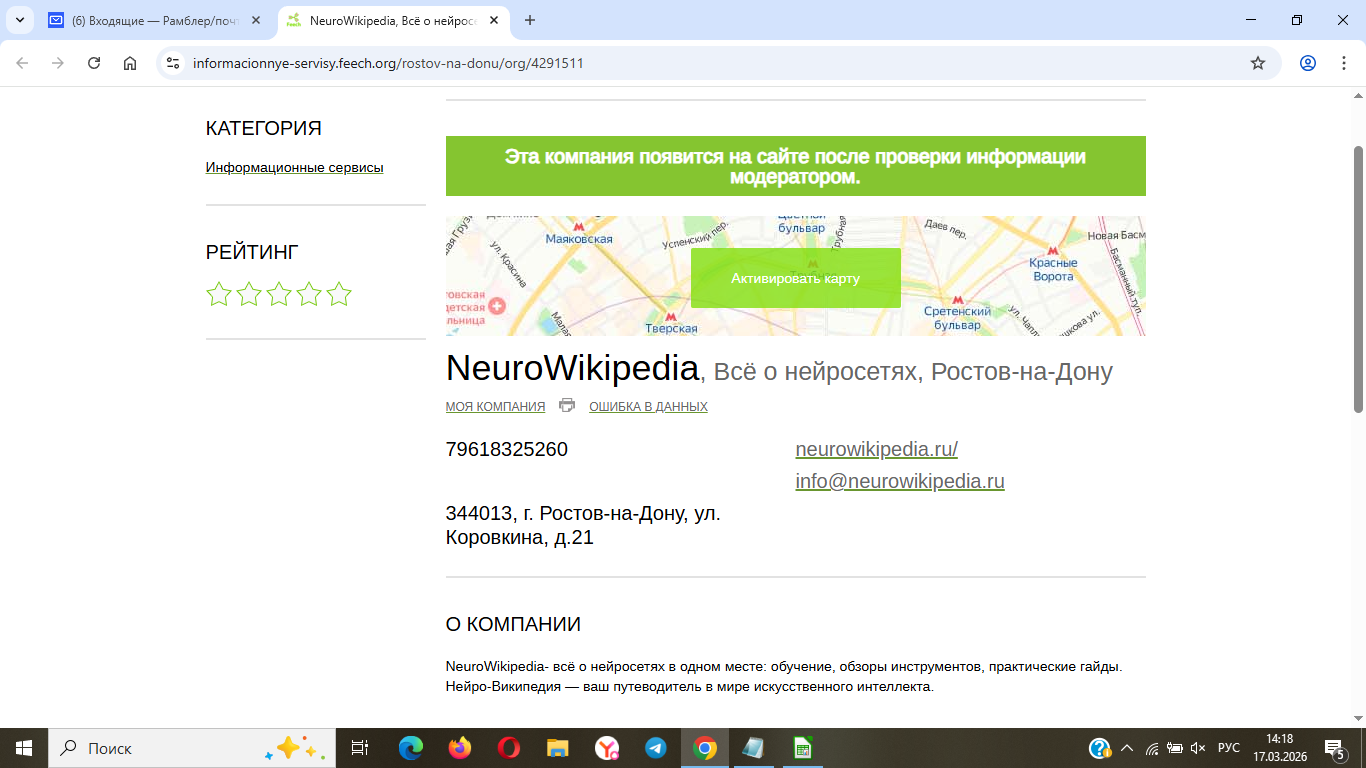View site information icon in address bar

173,63
